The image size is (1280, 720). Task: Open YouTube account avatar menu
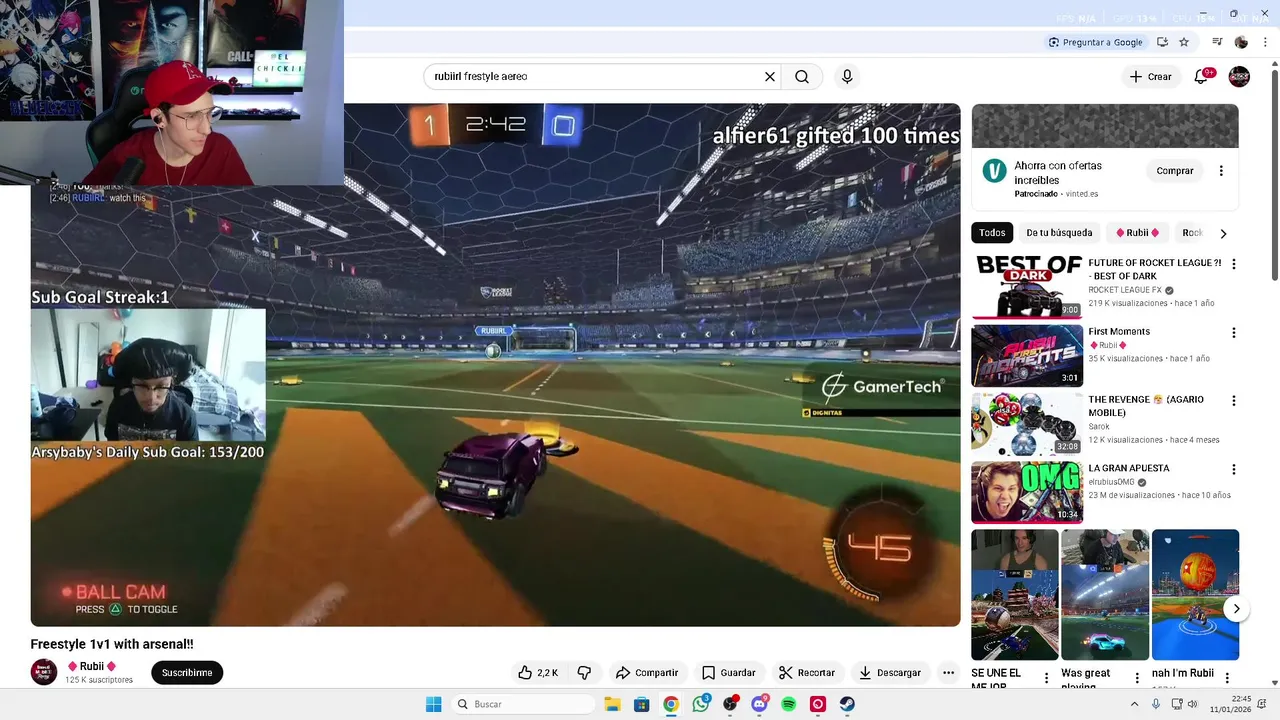[1239, 76]
